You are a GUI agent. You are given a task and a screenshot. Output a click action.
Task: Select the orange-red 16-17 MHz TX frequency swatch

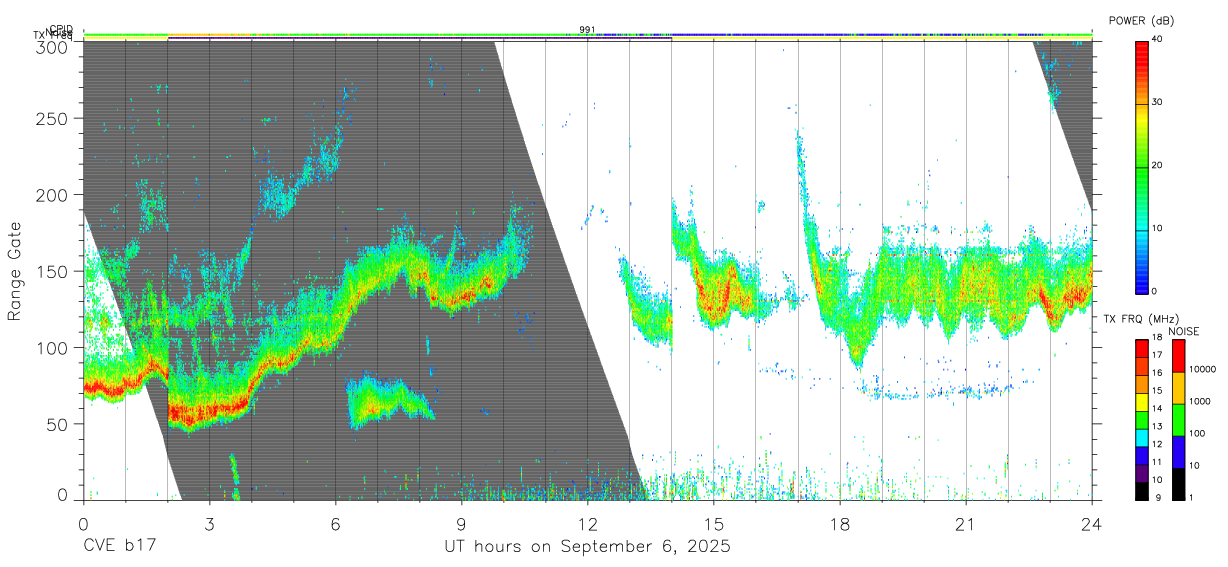click(1140, 367)
